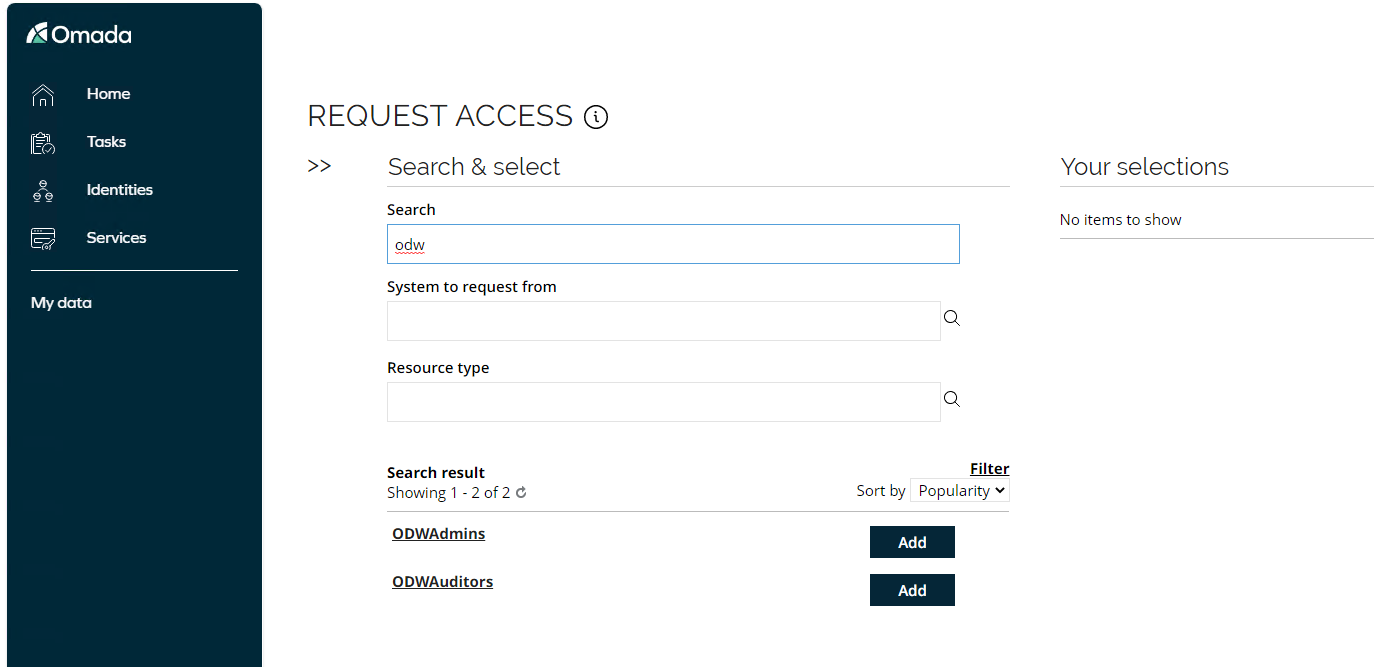Go to Home in the sidebar

108,94
